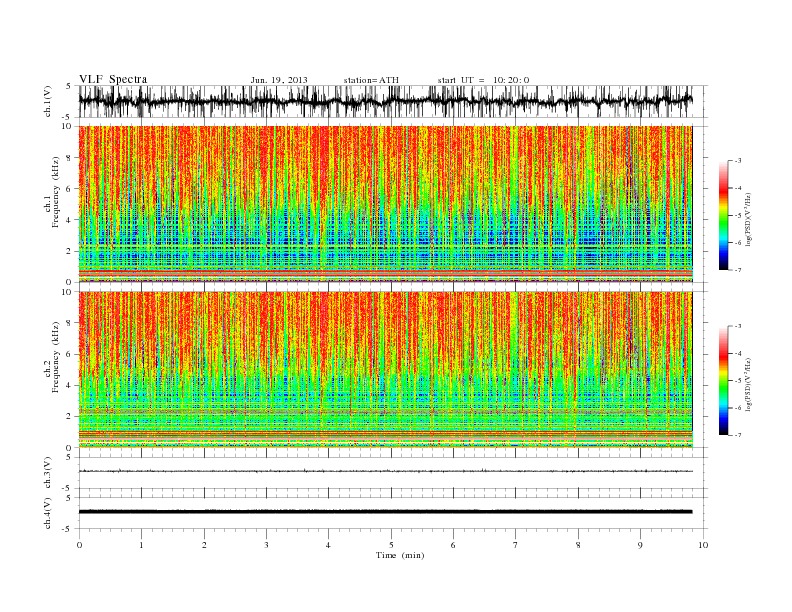The width and height of the screenshot is (792, 612).
Task: Click the date 'Jun. 19, 2013'
Action: [x=279, y=80]
